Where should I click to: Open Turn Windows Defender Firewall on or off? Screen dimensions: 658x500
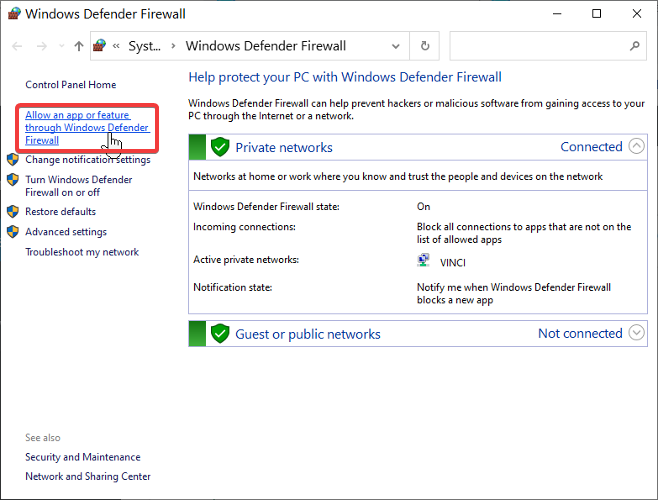pos(78,186)
